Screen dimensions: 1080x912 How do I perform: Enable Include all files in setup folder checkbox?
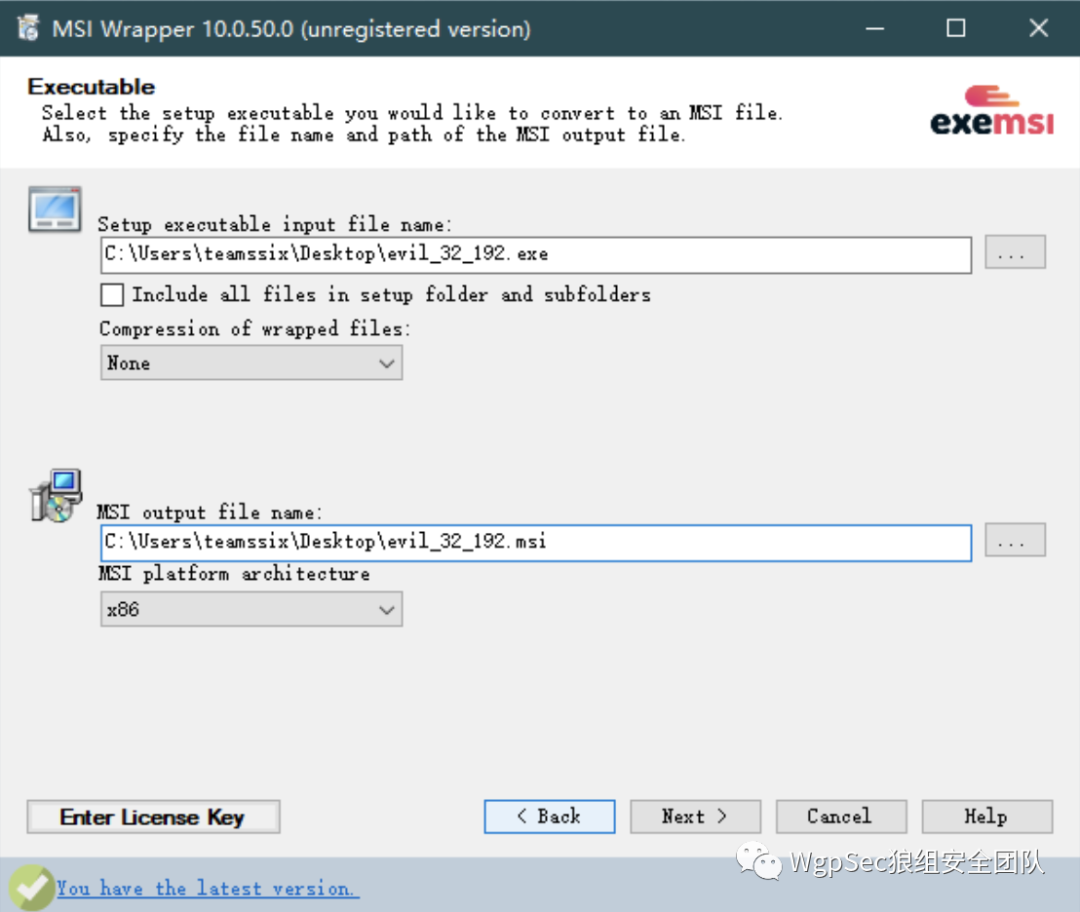[x=112, y=295]
